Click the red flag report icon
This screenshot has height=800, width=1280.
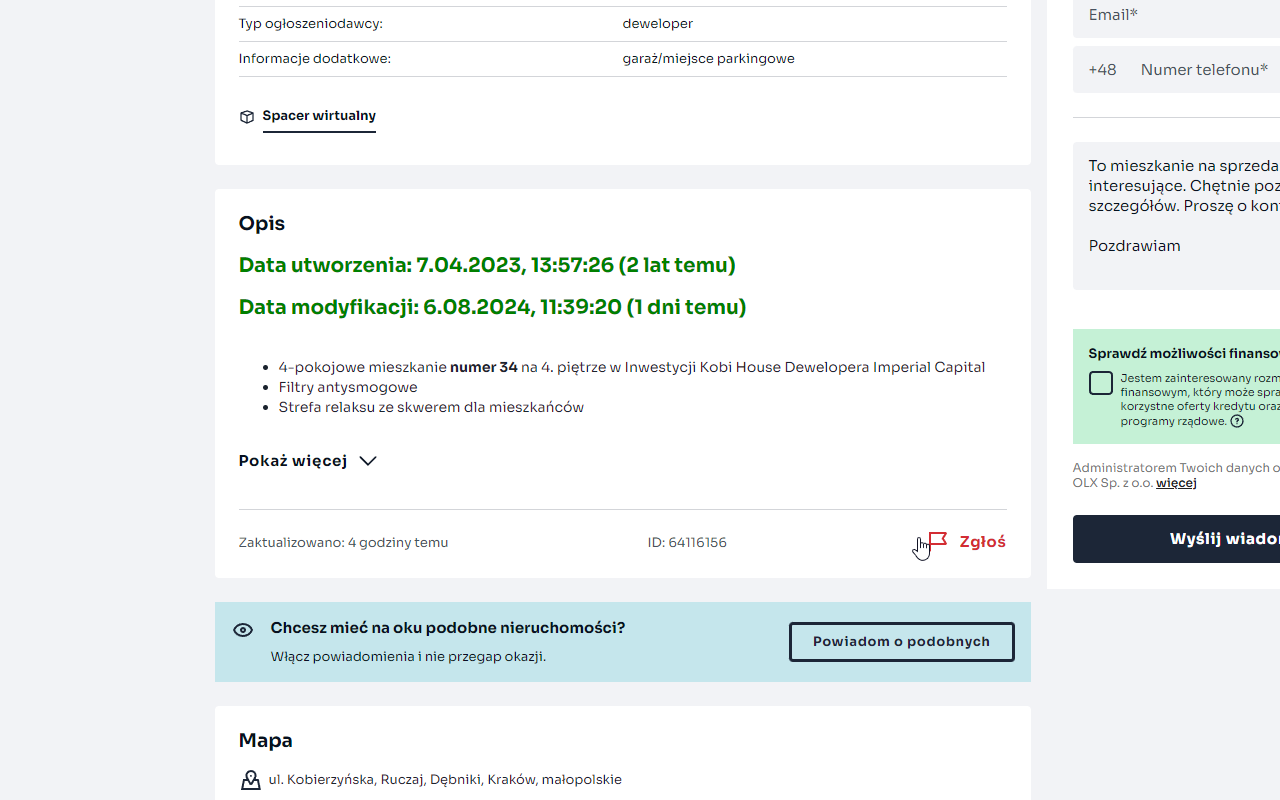point(938,541)
